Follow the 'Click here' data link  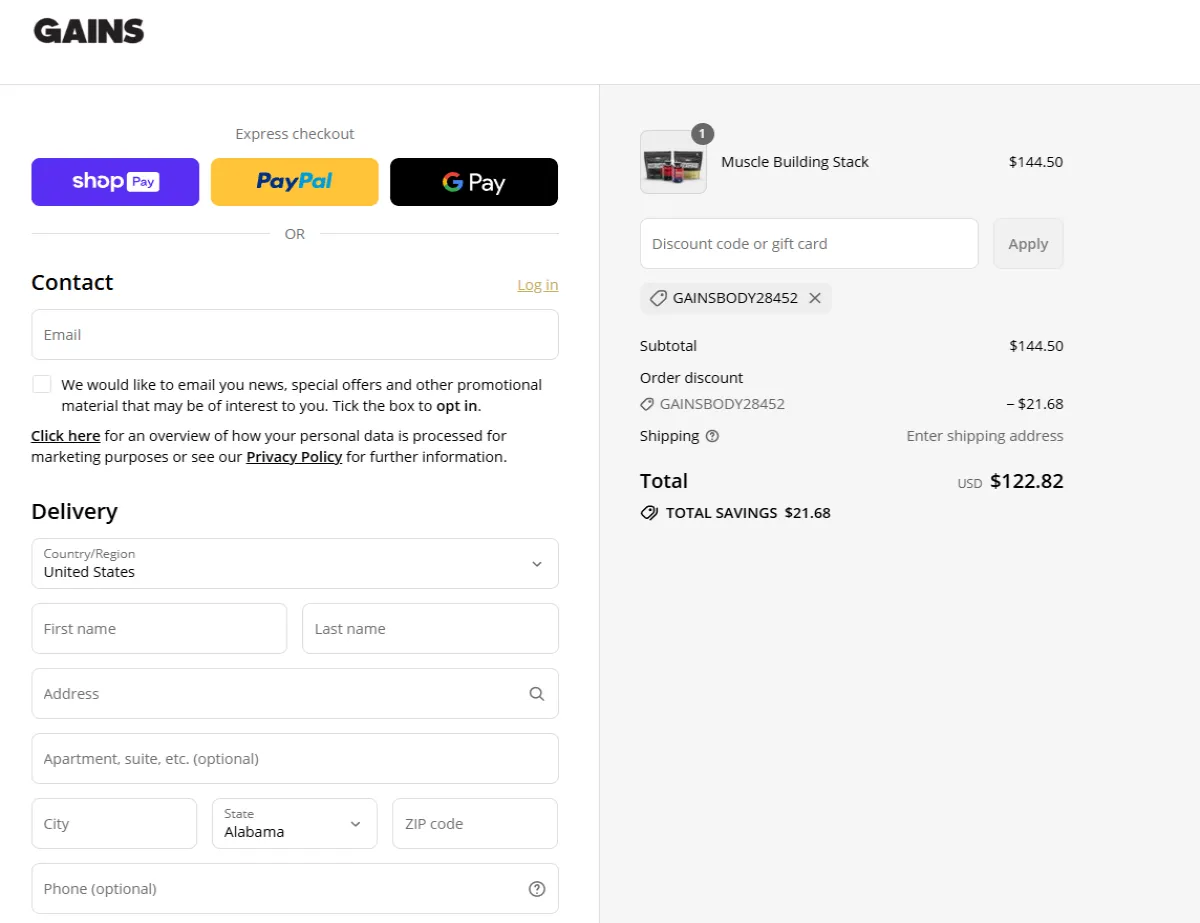[x=65, y=436]
